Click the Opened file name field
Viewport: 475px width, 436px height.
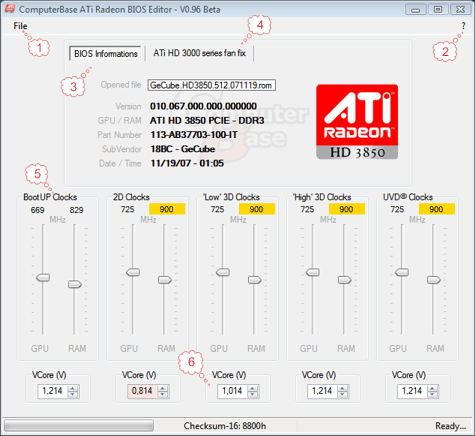pos(212,85)
